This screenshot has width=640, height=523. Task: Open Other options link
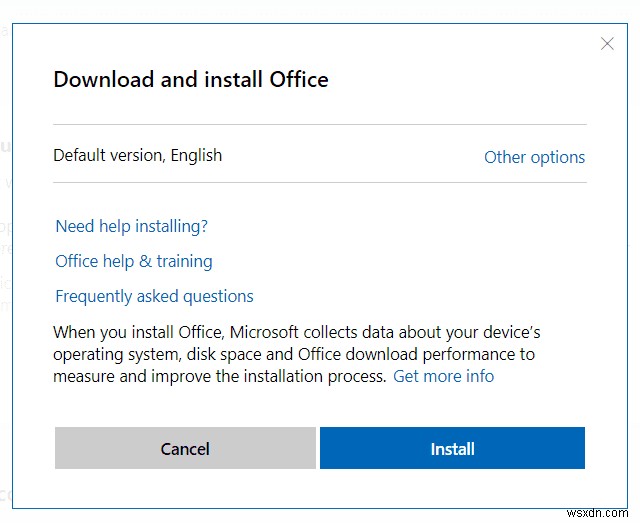534,157
